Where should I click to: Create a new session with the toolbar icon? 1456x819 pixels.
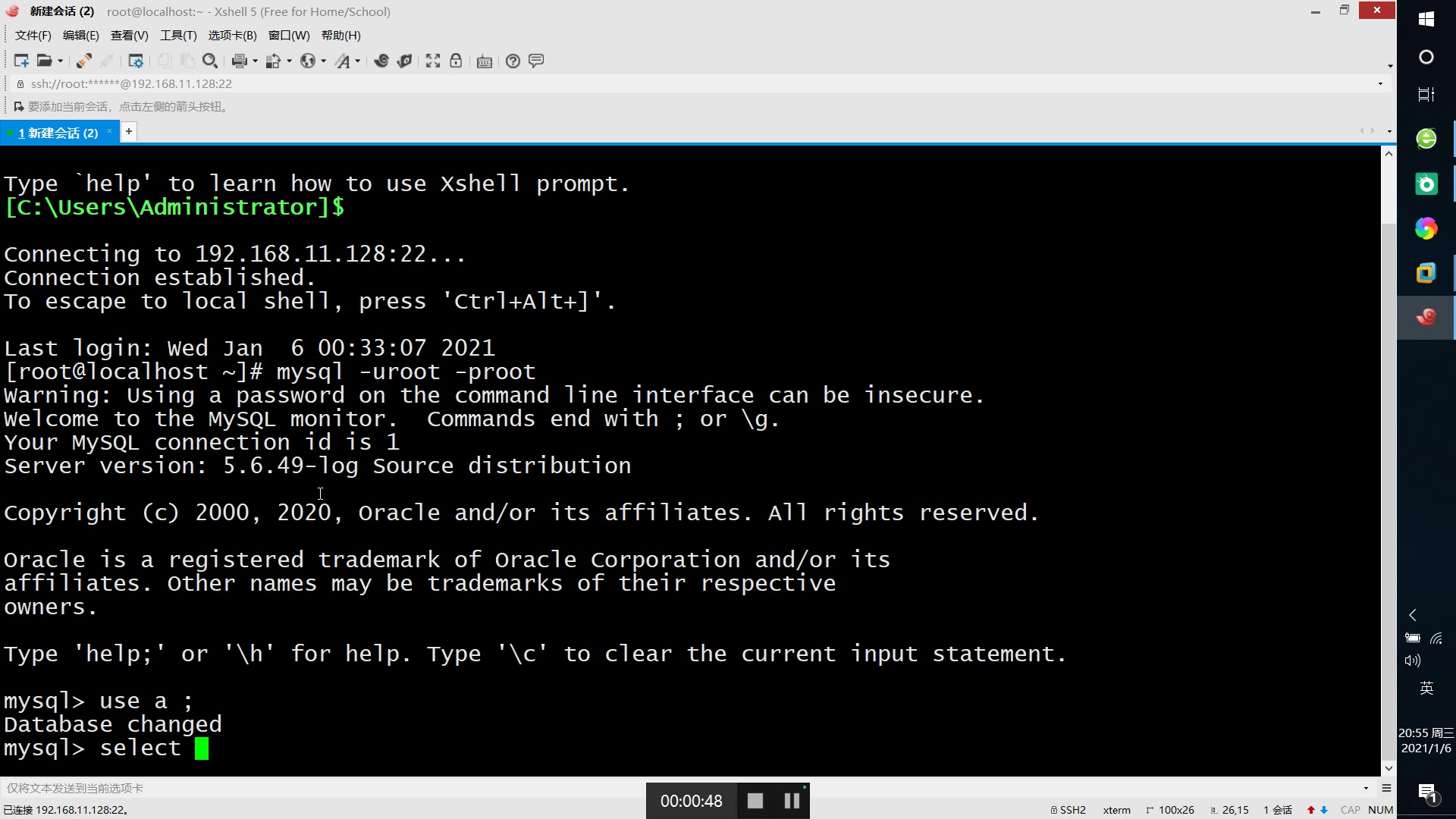pyautogui.click(x=21, y=61)
